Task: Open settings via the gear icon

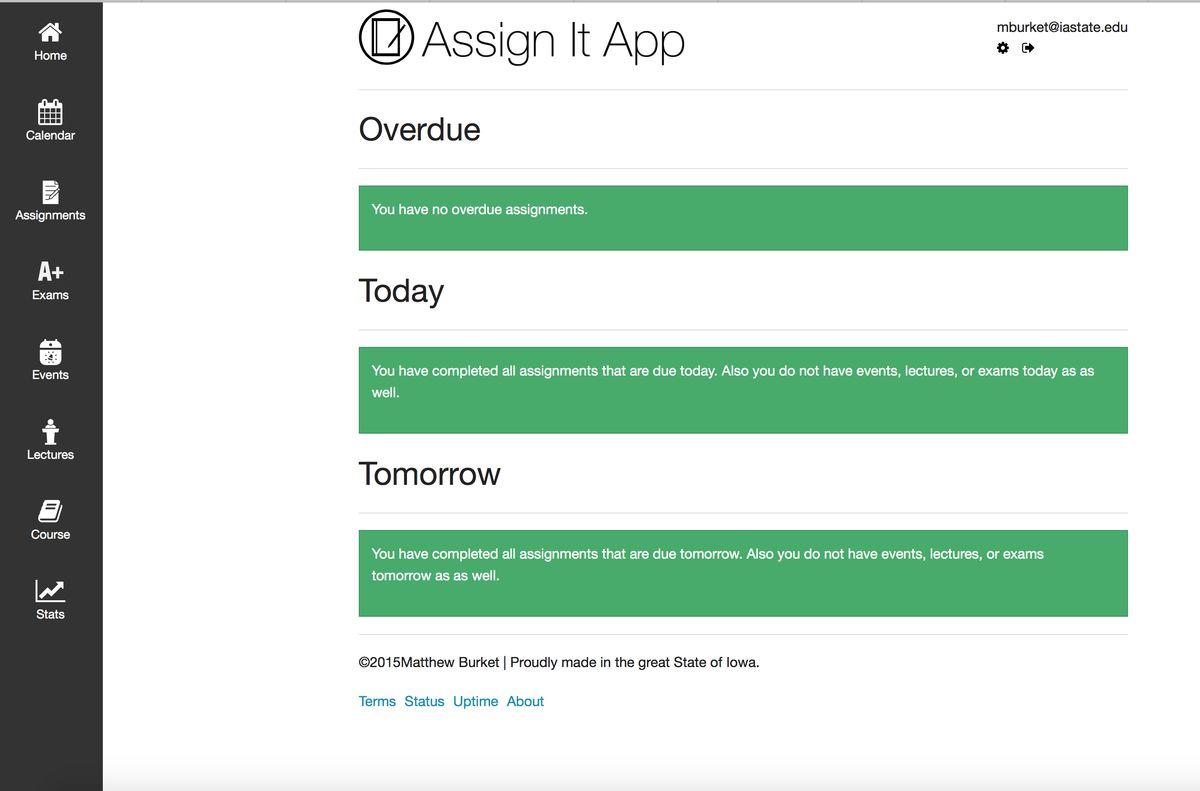Action: click(1003, 48)
